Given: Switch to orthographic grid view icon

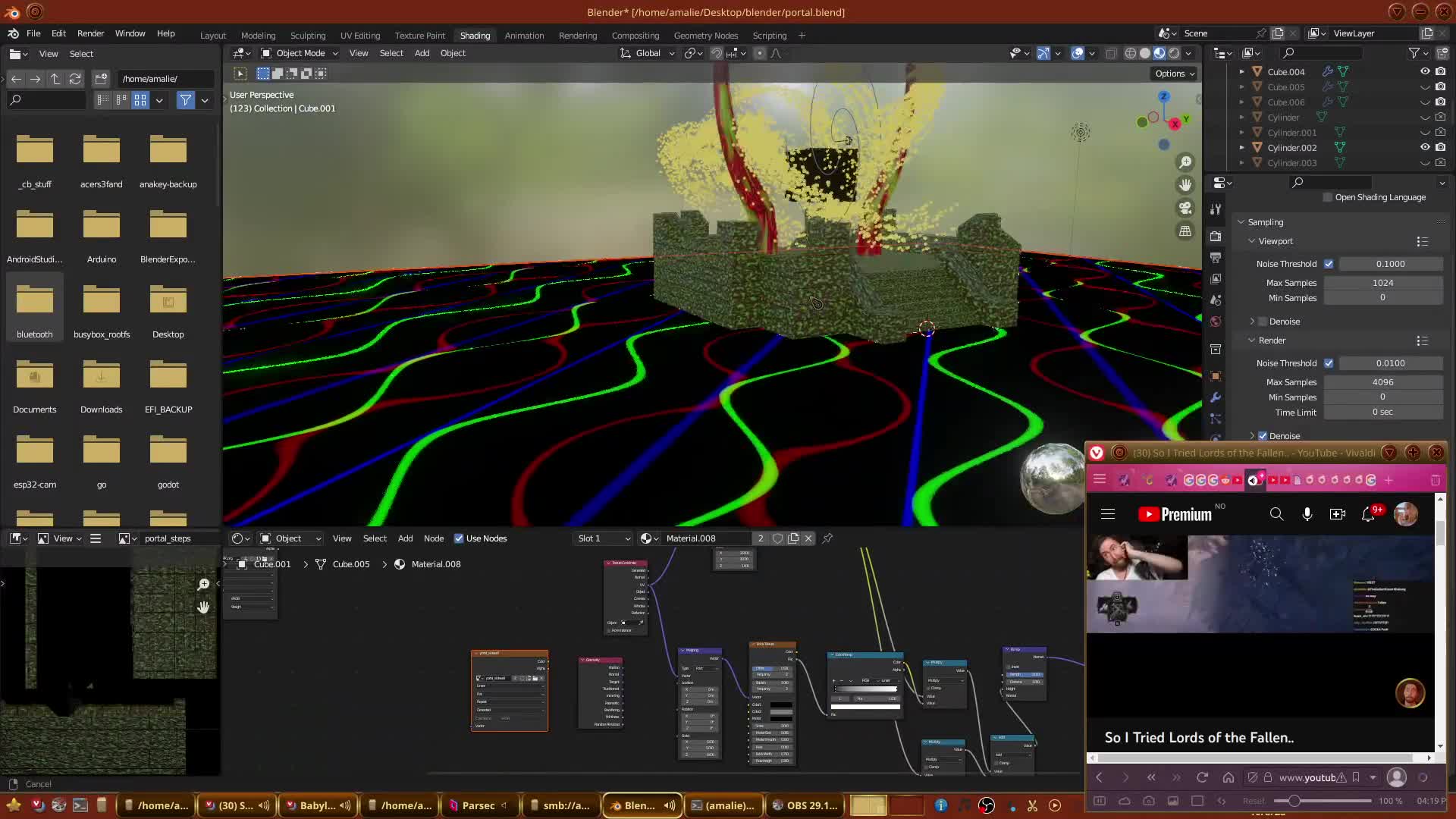Looking at the screenshot, I should tap(1185, 231).
